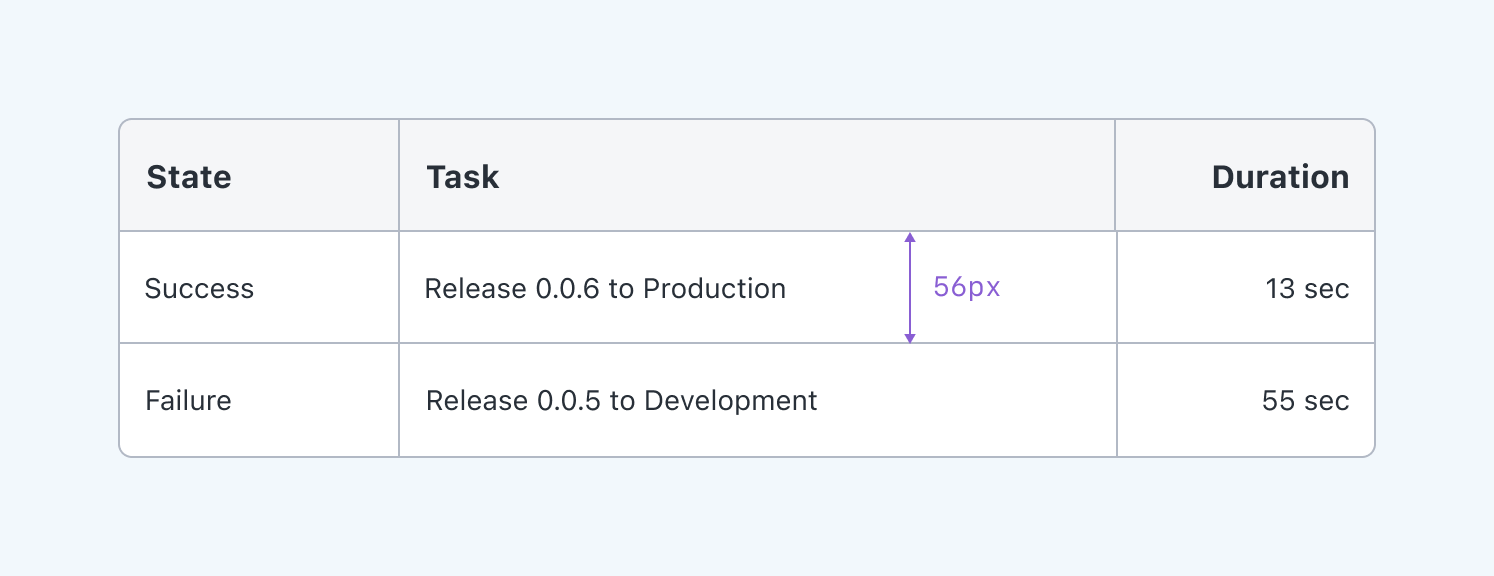The width and height of the screenshot is (1494, 576).
Task: Click the bottom arrowhead of the measurement arrow
Action: (910, 338)
